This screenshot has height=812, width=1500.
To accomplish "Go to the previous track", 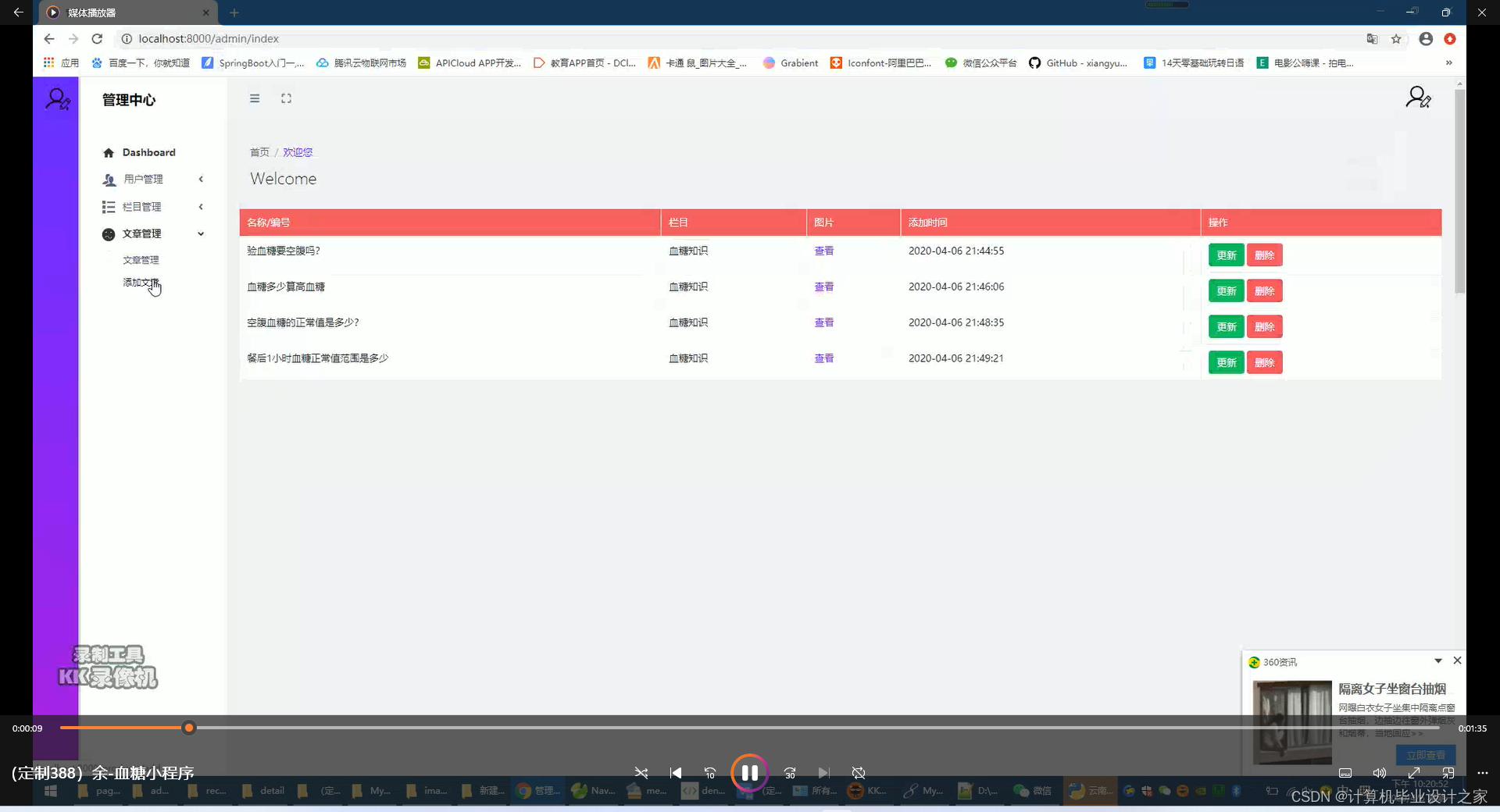I will (676, 773).
